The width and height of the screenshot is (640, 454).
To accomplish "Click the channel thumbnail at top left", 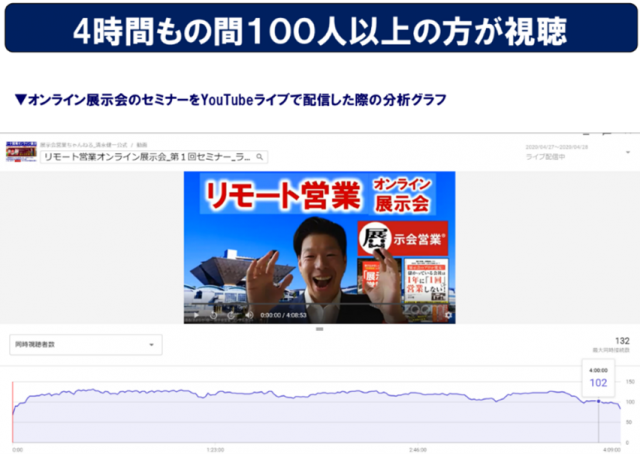I will tap(21, 152).
